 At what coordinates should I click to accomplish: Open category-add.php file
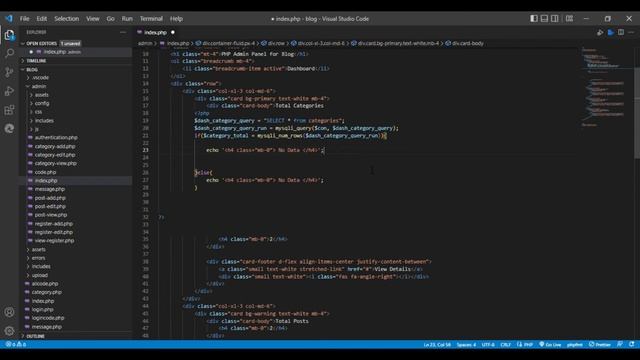pos(55,147)
